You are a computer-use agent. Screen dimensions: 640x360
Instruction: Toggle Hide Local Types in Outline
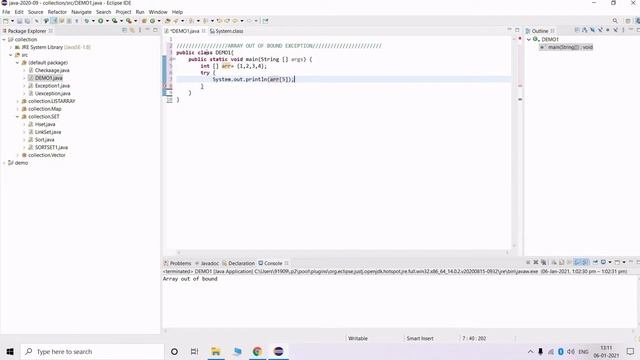(616, 30)
